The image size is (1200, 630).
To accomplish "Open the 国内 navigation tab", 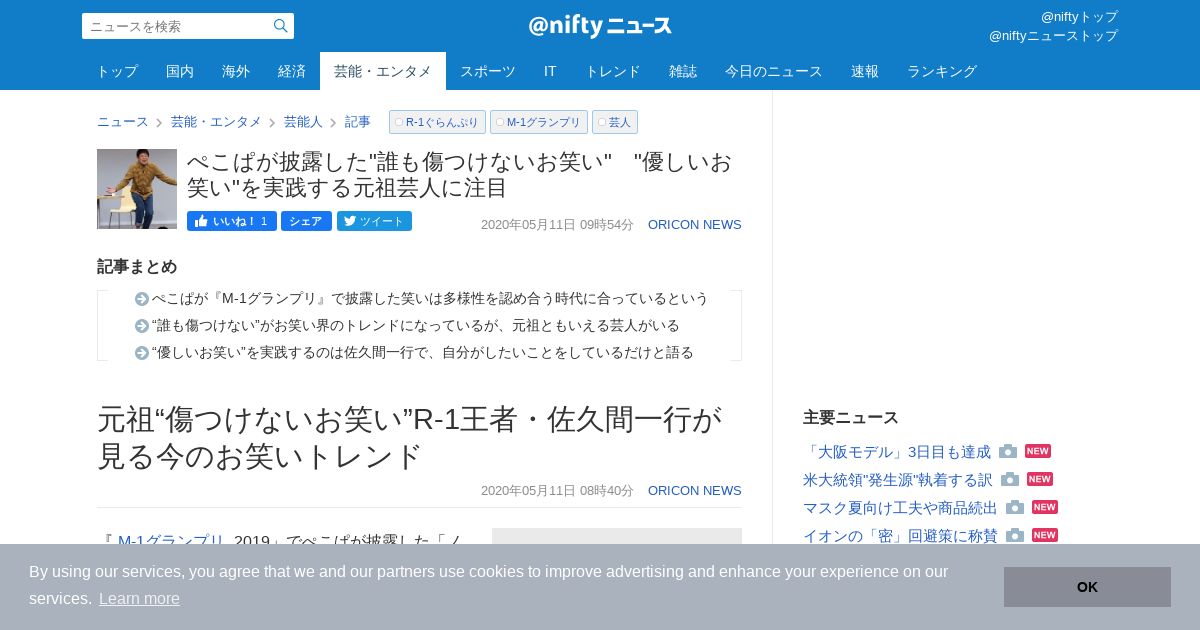I will [x=180, y=71].
